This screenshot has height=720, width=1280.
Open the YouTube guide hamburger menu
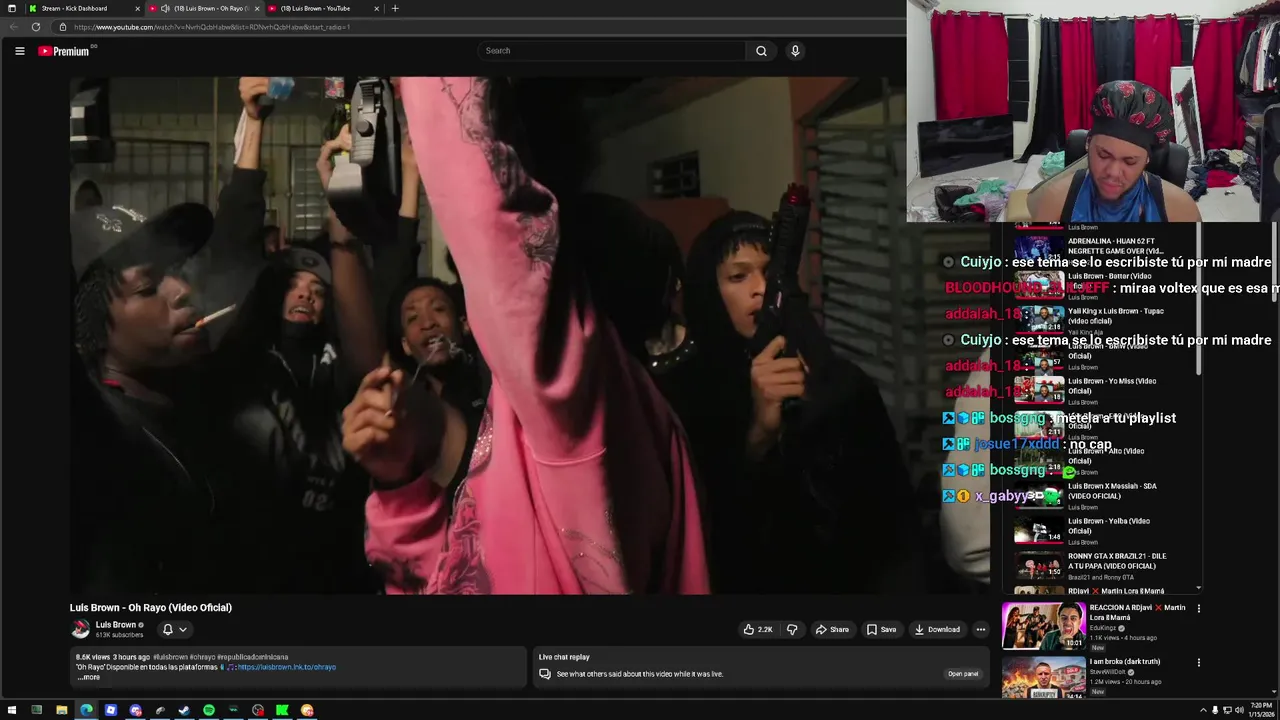pos(19,51)
